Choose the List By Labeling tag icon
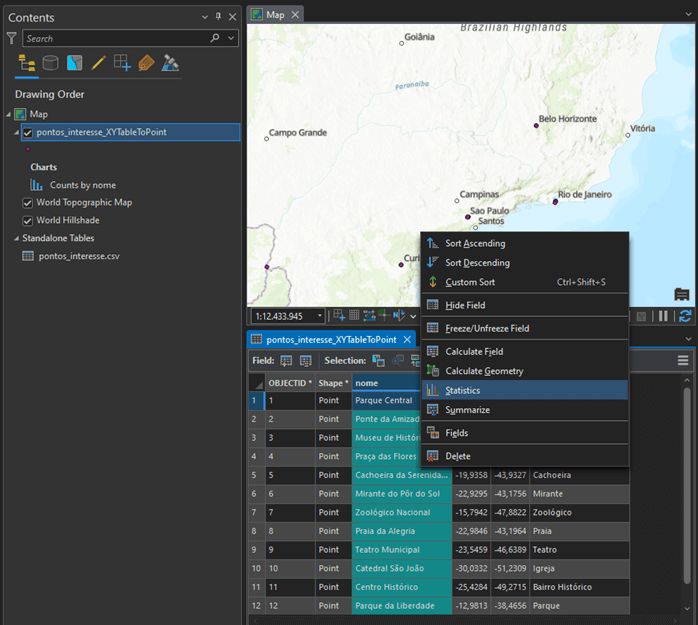The width and height of the screenshot is (698, 625). click(146, 63)
